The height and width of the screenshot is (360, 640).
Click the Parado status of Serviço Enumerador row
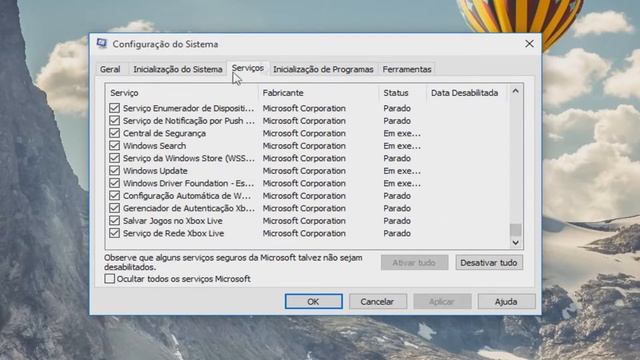click(397, 108)
